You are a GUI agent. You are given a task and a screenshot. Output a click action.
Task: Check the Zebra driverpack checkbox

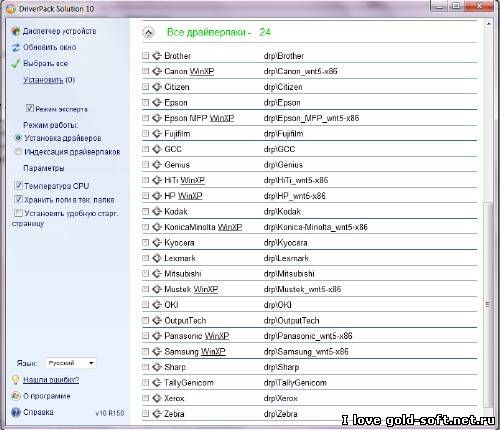coord(145,414)
